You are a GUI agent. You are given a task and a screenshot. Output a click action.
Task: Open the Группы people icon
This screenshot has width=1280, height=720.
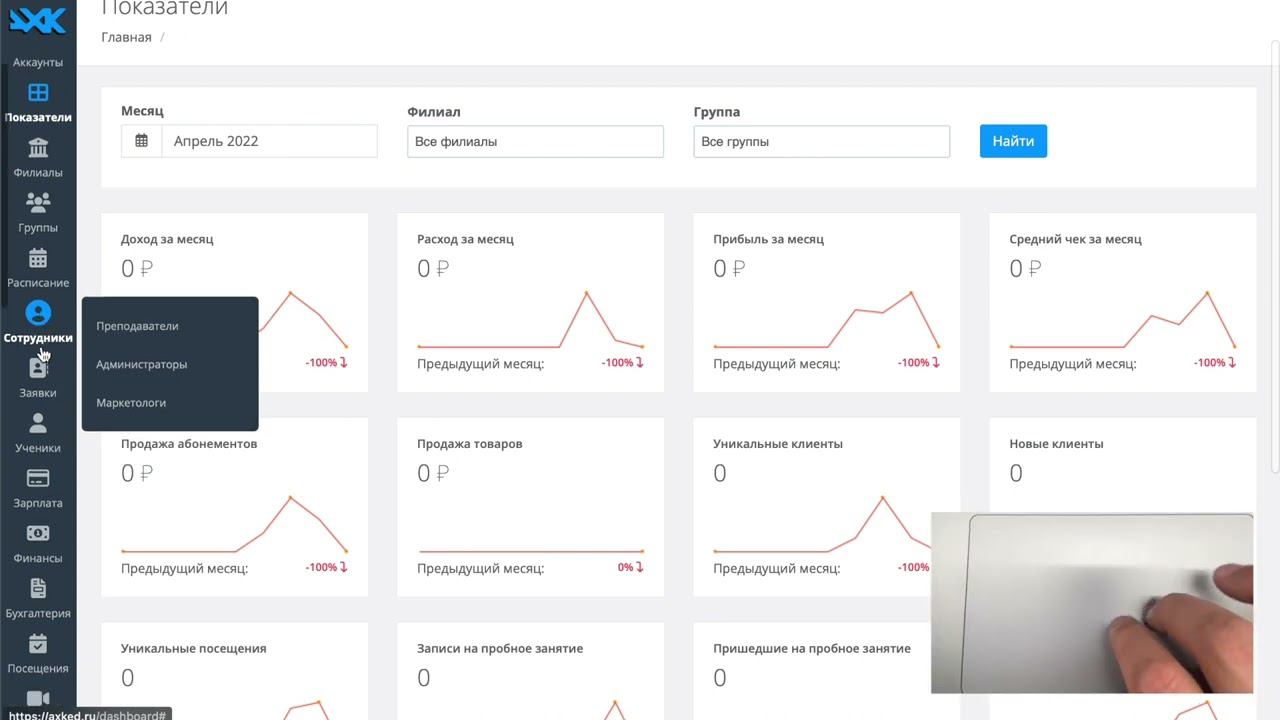38,203
